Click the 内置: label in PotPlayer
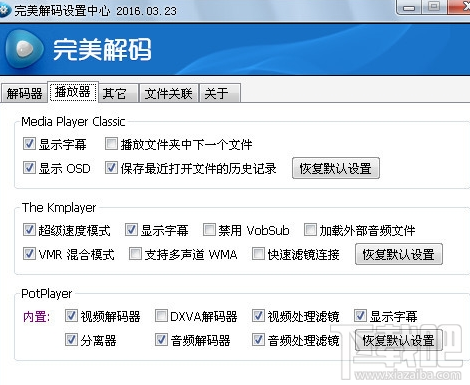The width and height of the screenshot is (470, 385). tap(36, 317)
